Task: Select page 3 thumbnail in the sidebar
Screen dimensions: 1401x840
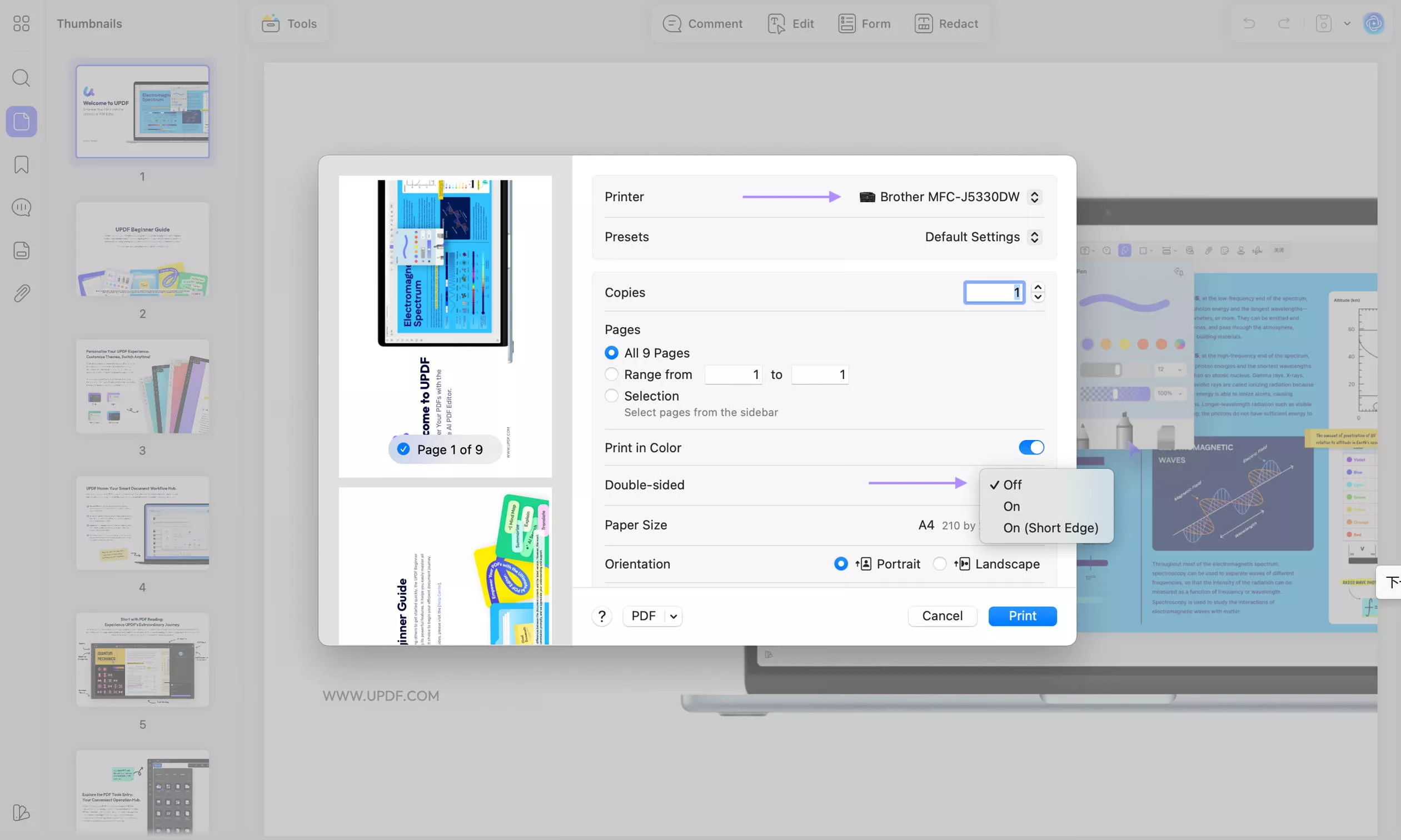Action: [143, 387]
